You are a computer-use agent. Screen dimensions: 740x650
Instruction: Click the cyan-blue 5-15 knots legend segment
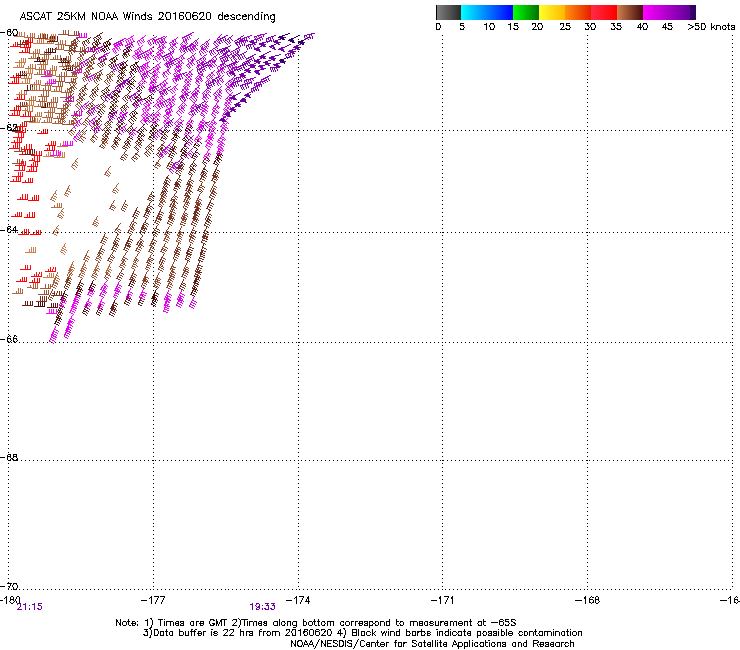[x=487, y=12]
